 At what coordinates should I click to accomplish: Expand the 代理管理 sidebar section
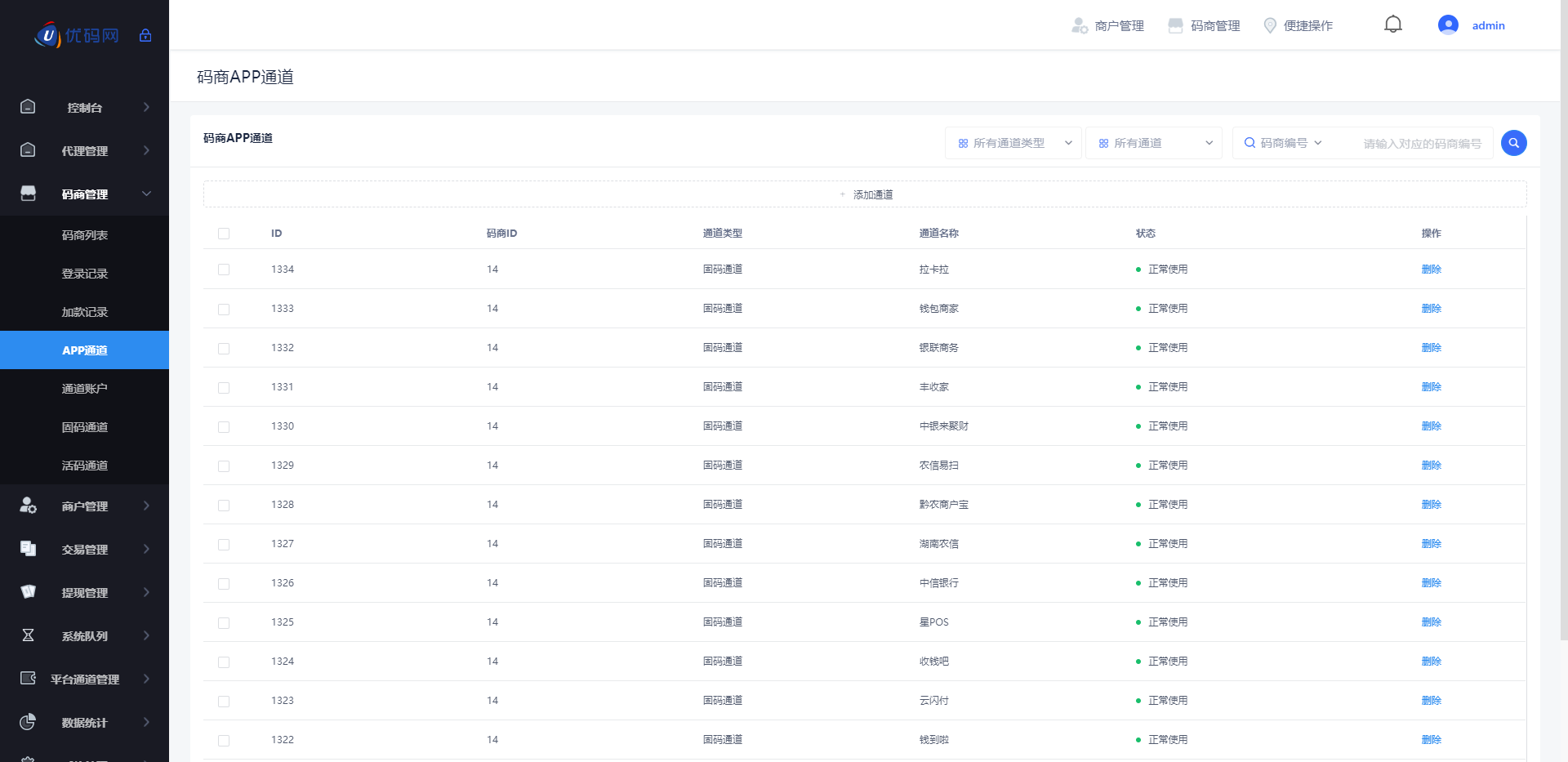(85, 151)
